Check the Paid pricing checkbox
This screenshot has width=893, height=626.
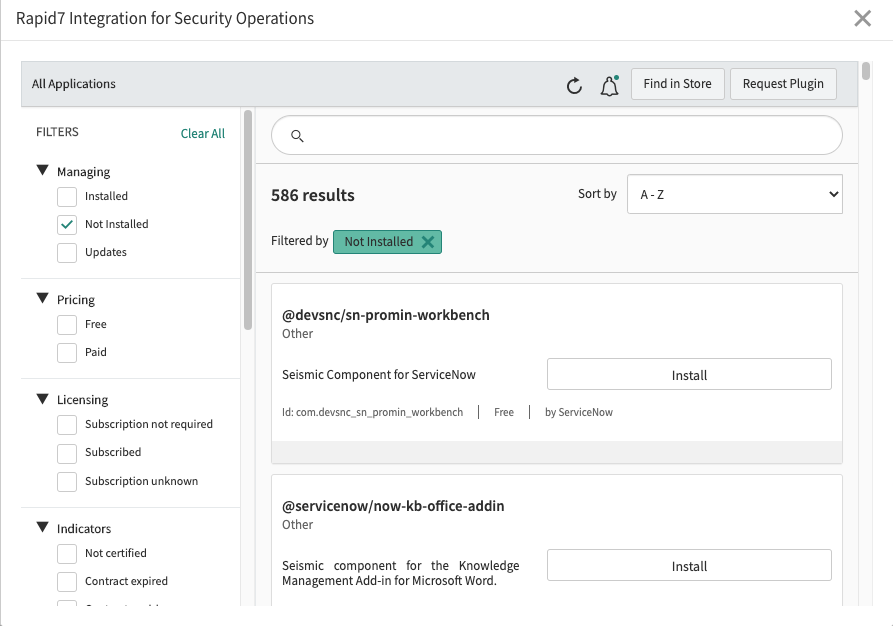67,353
